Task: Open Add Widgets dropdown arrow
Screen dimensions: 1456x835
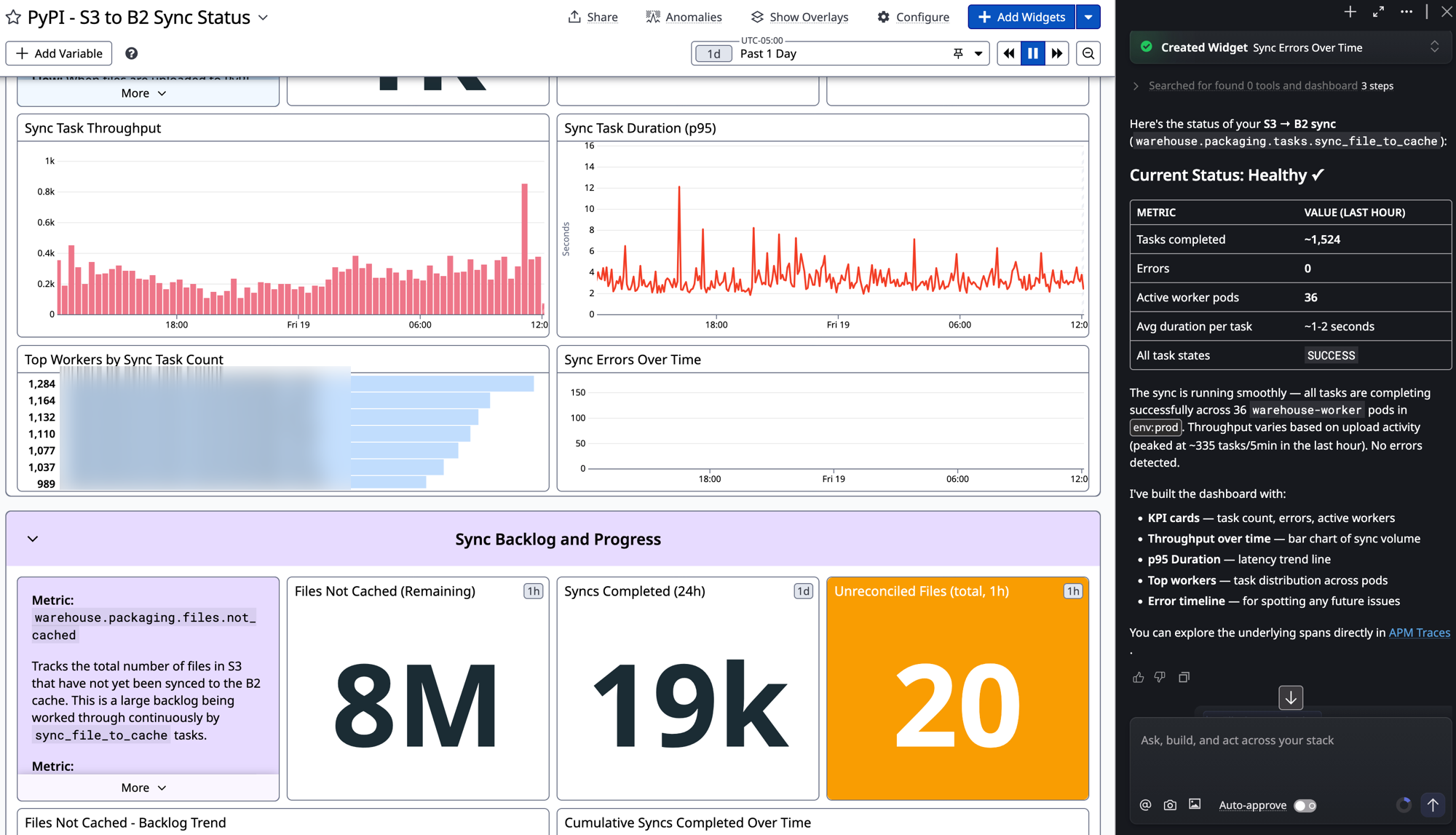Action: pos(1088,17)
